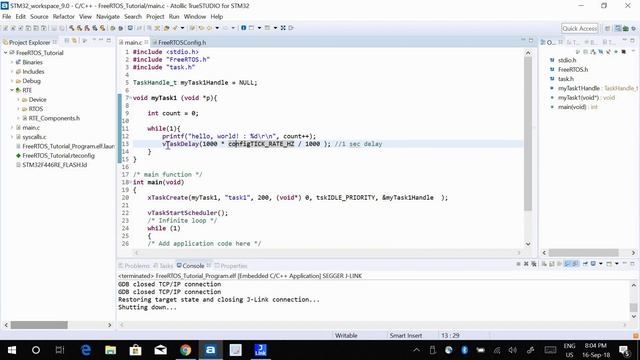Click Writable in the status bar

[346, 336]
